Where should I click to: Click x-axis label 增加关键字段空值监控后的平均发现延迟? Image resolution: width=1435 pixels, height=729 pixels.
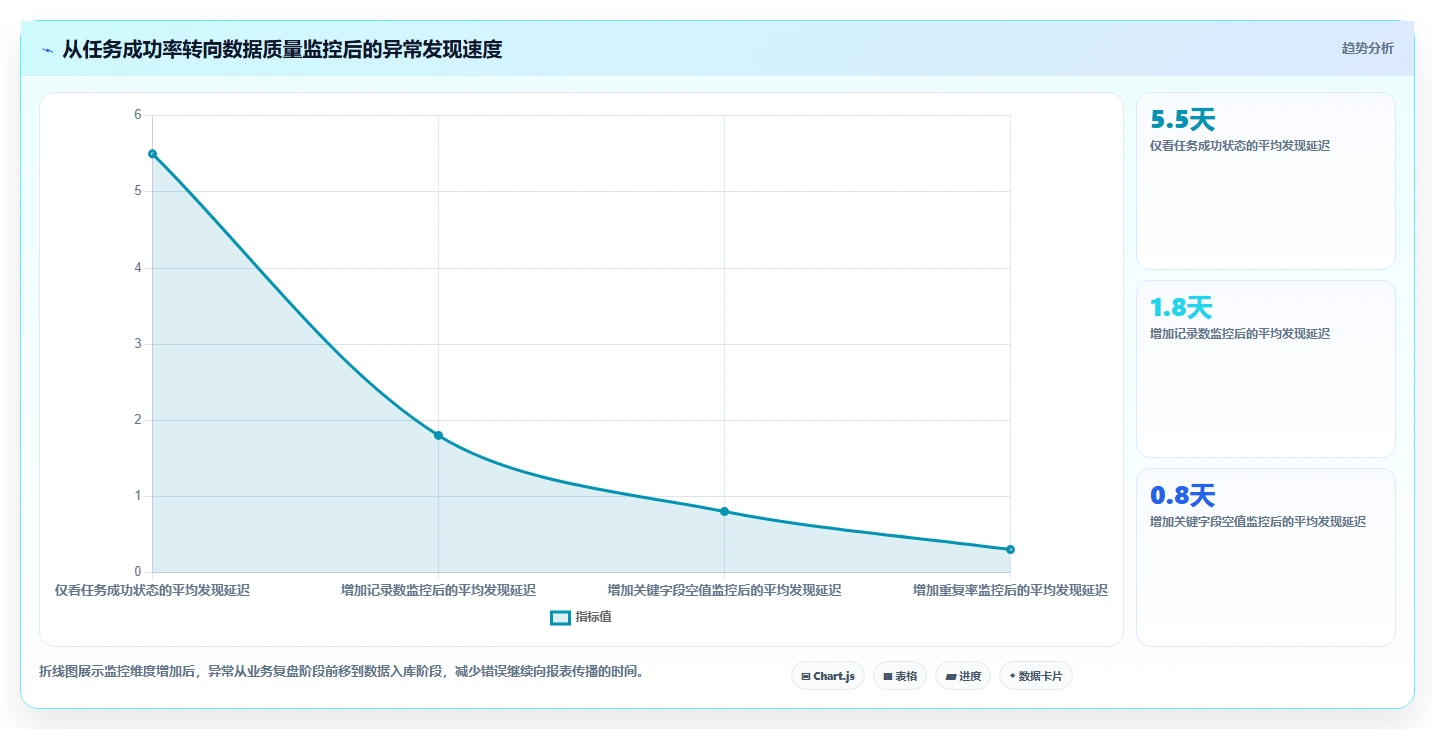pyautogui.click(x=724, y=591)
